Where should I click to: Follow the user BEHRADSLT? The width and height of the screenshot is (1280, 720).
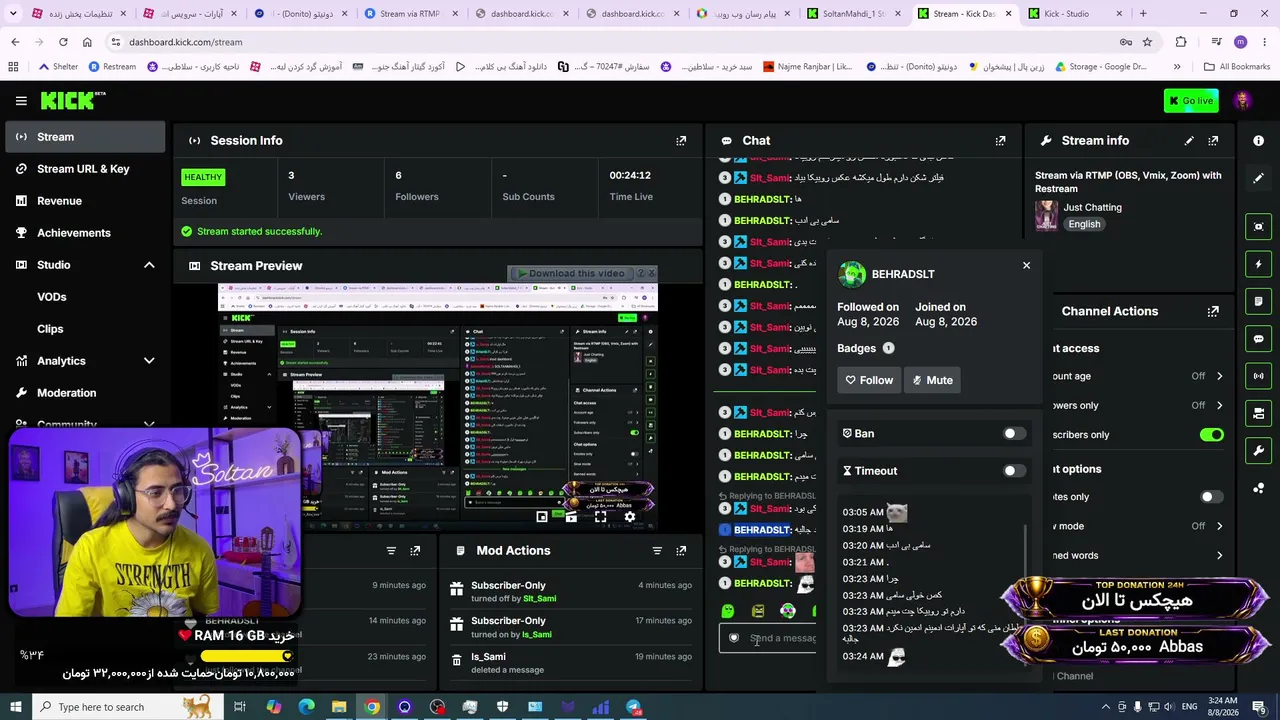(x=869, y=380)
